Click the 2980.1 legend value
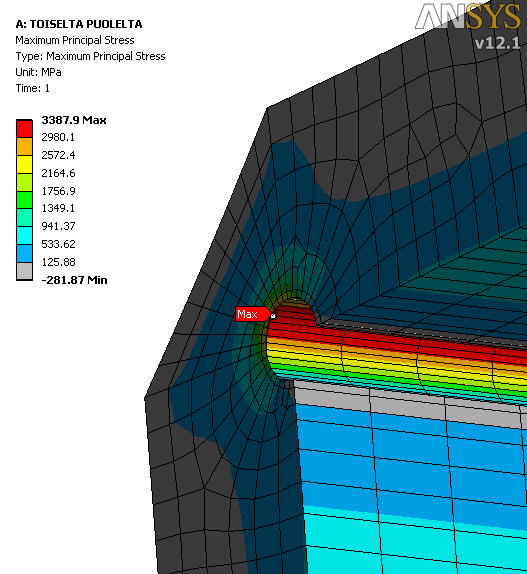527x574 pixels. 58,137
